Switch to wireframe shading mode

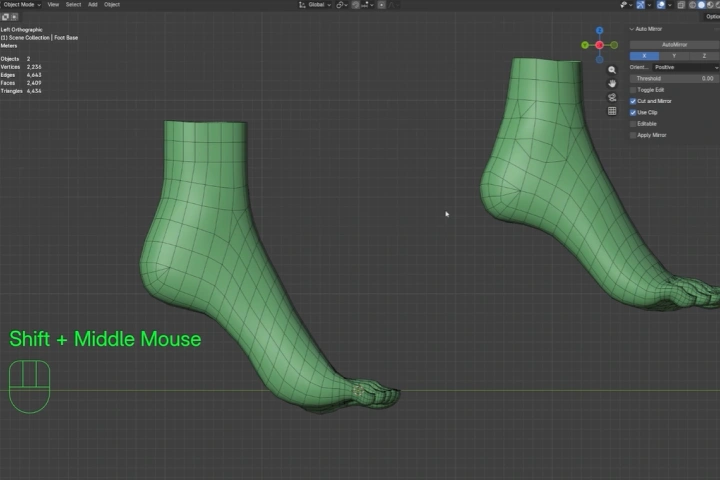tap(692, 5)
